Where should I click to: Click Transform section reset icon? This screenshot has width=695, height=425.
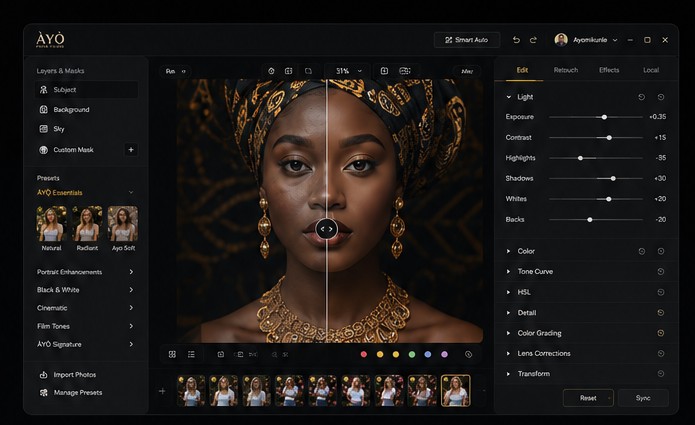tap(660, 374)
